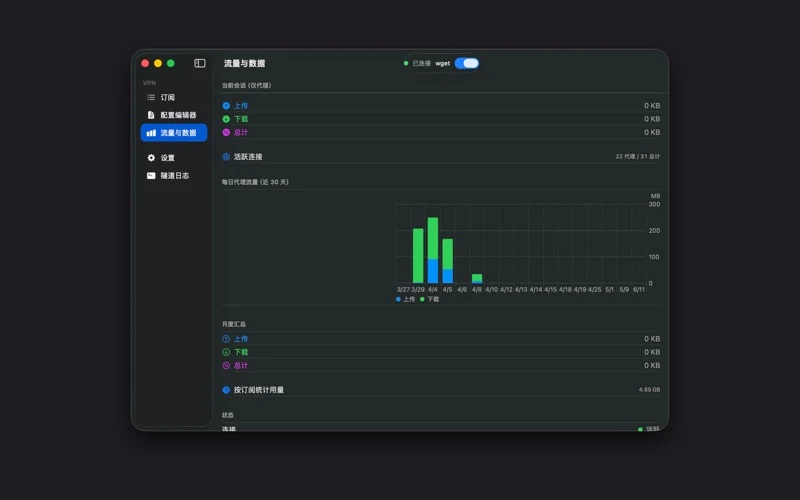Click the 状态 section header
This screenshot has height=500, width=800.
pos(228,415)
